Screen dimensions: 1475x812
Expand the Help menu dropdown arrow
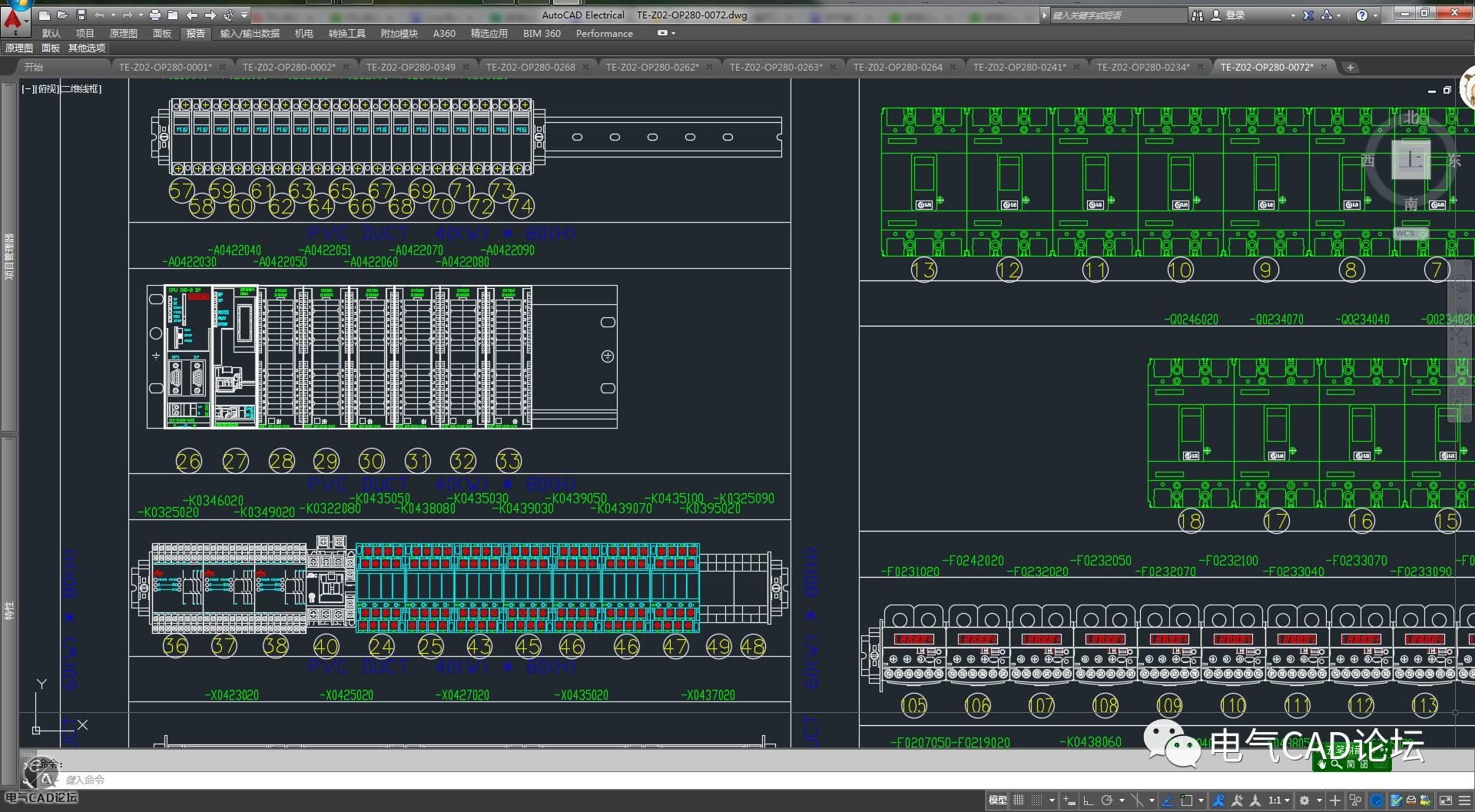(1375, 15)
